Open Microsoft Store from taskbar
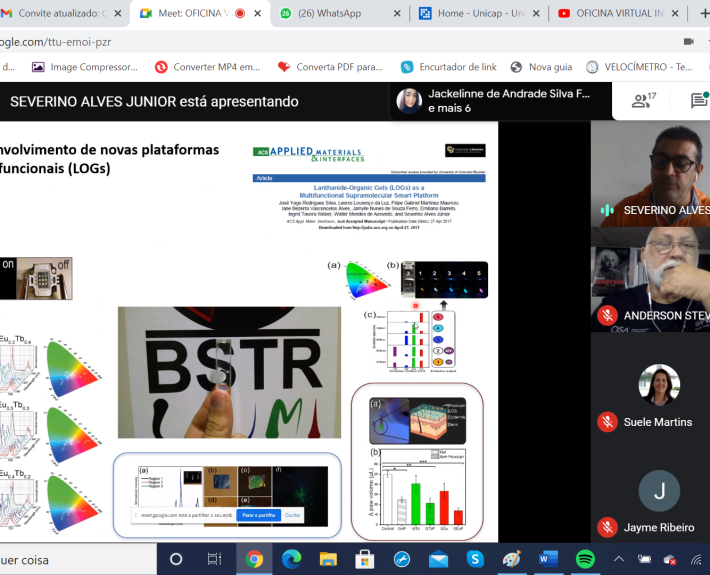The height and width of the screenshot is (575, 710). tap(365, 560)
